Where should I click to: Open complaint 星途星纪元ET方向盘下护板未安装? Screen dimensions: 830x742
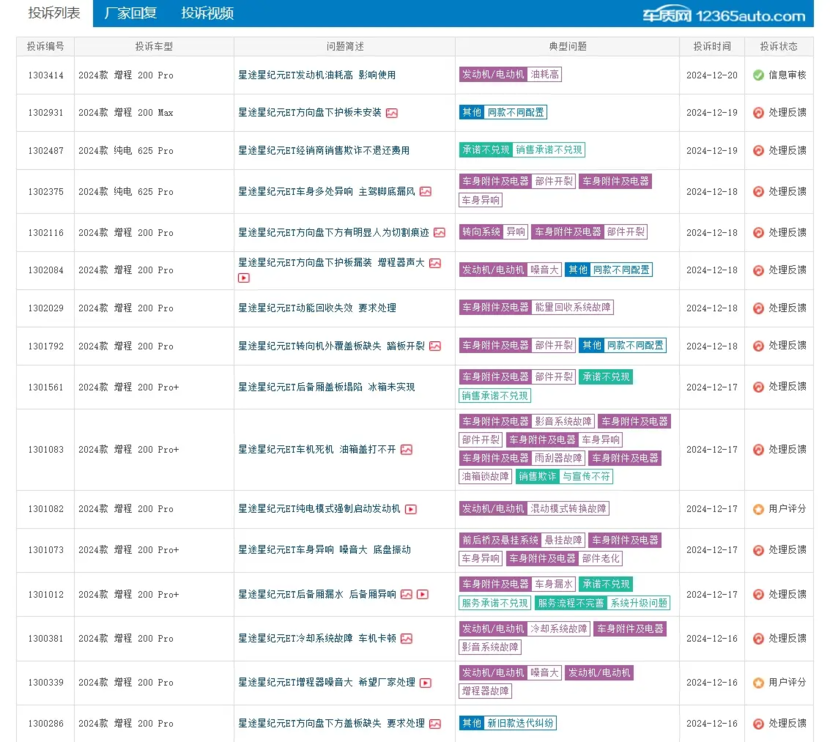[310, 113]
